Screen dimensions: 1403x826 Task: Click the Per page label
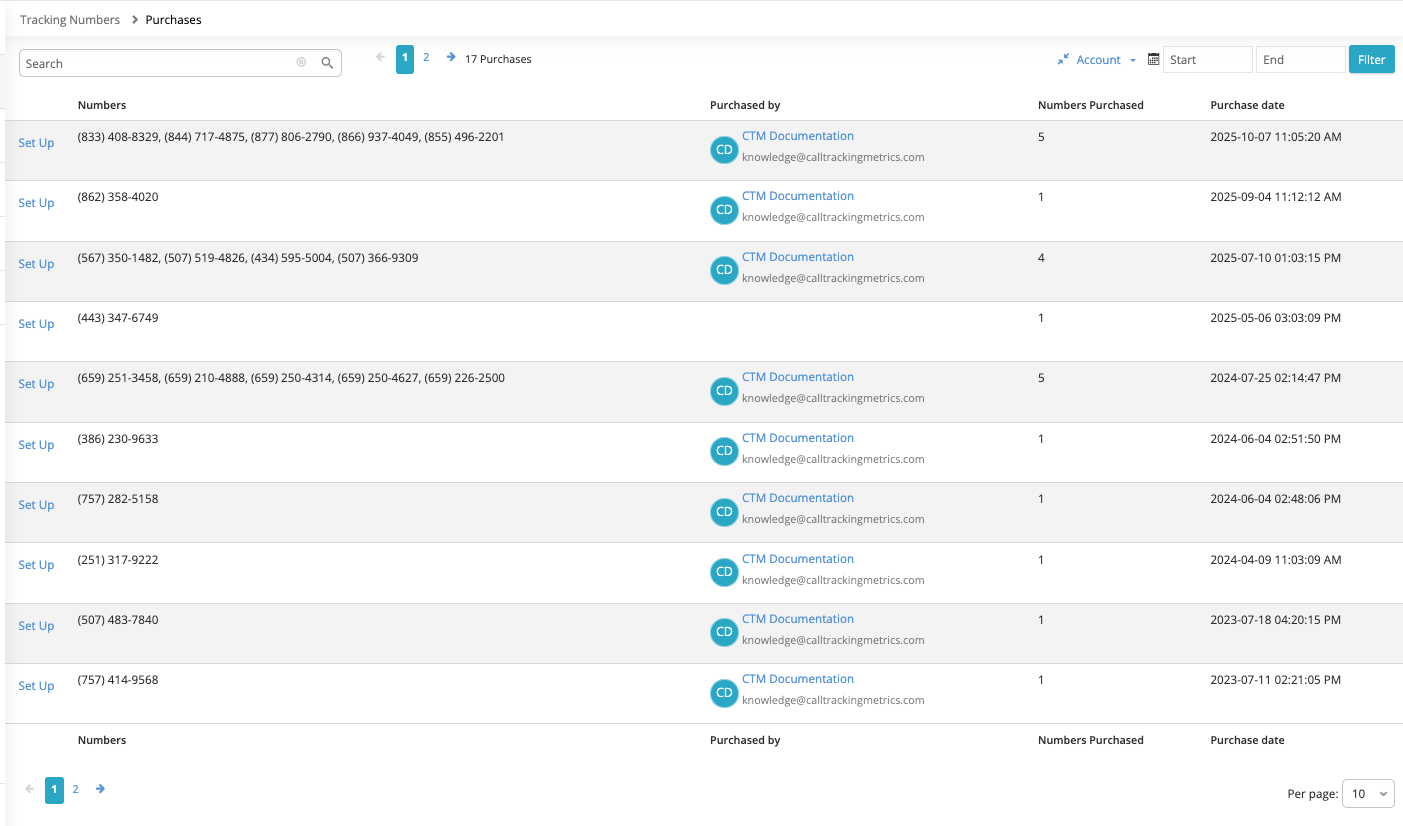(x=1312, y=794)
